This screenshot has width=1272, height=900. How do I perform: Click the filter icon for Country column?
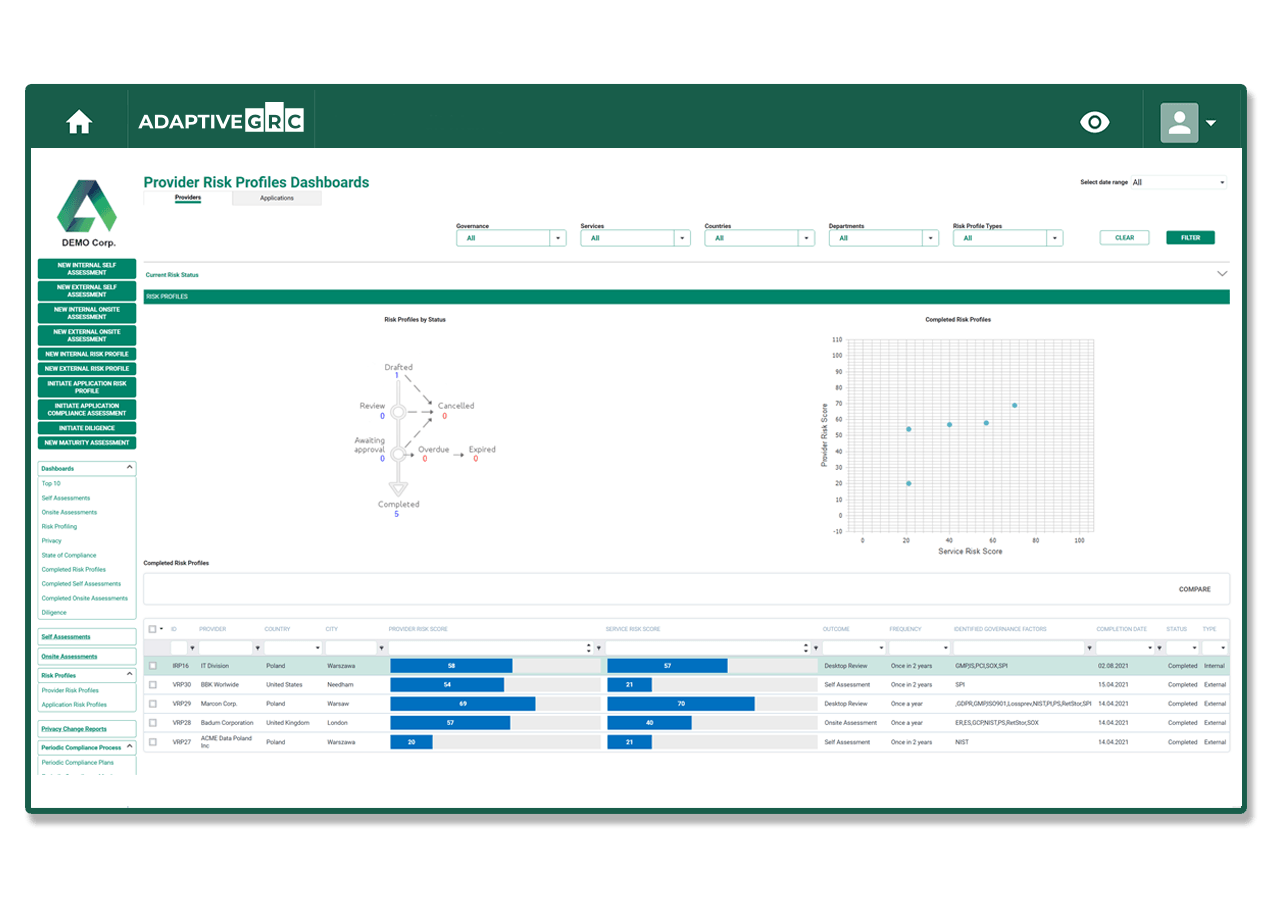(x=318, y=648)
